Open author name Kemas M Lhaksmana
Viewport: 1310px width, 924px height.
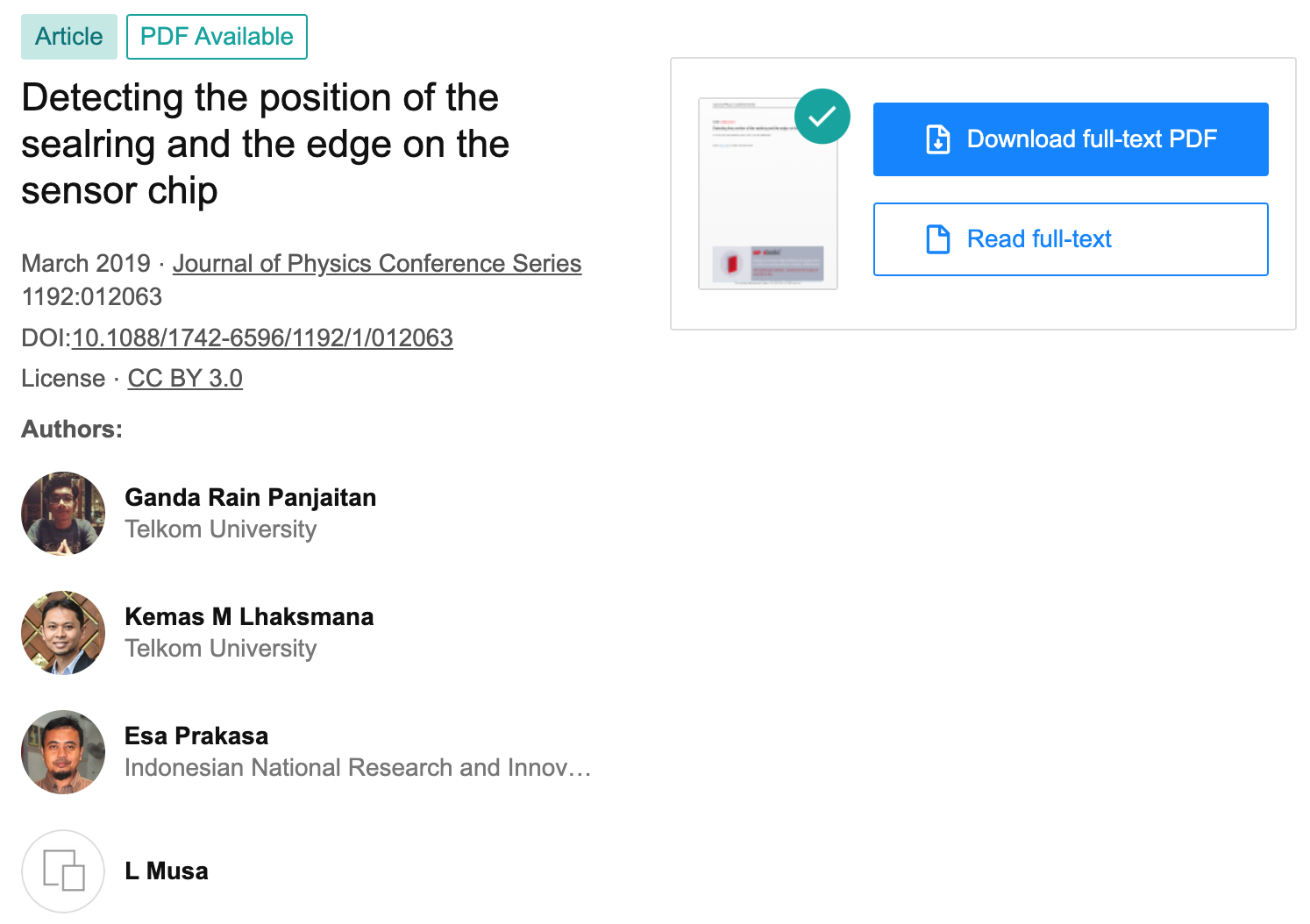tap(249, 616)
